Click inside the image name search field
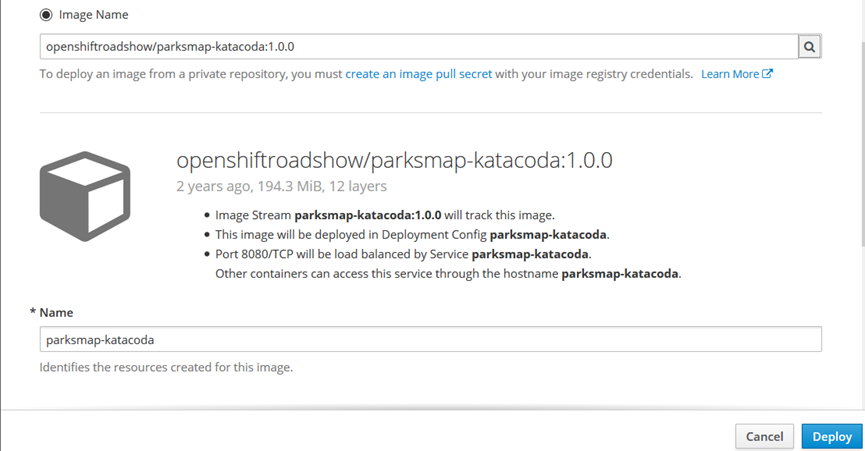The image size is (865, 451). click(x=419, y=47)
